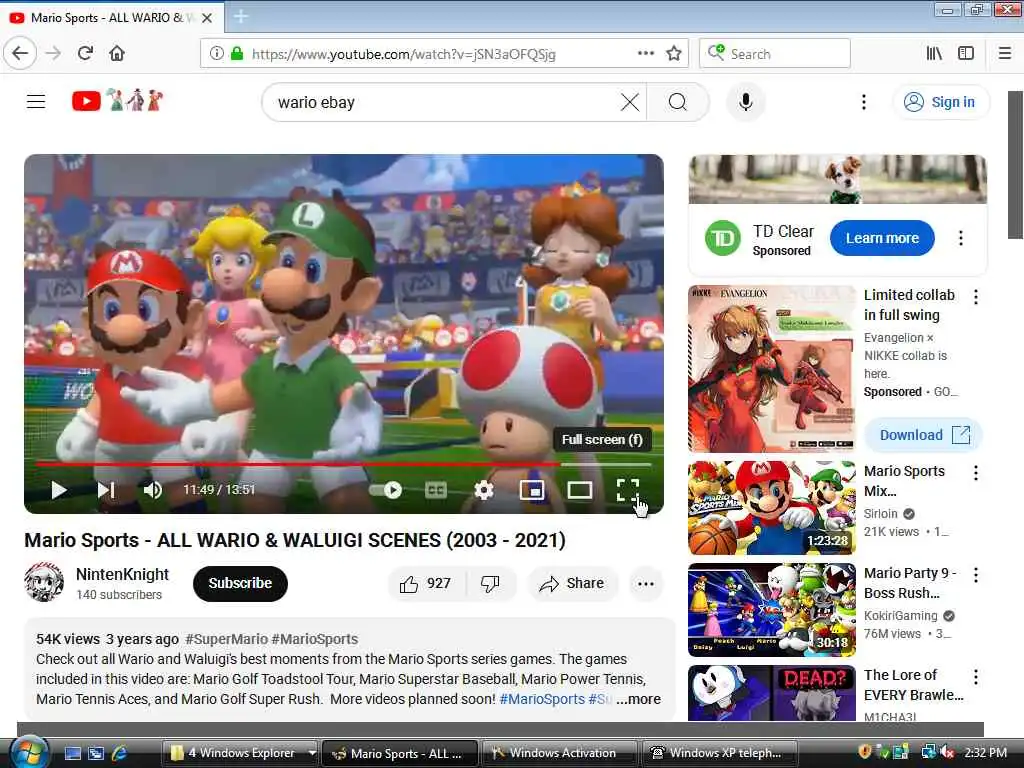Image resolution: width=1024 pixels, height=768 pixels.
Task: Like the video with 927 likes
Action: [426, 583]
